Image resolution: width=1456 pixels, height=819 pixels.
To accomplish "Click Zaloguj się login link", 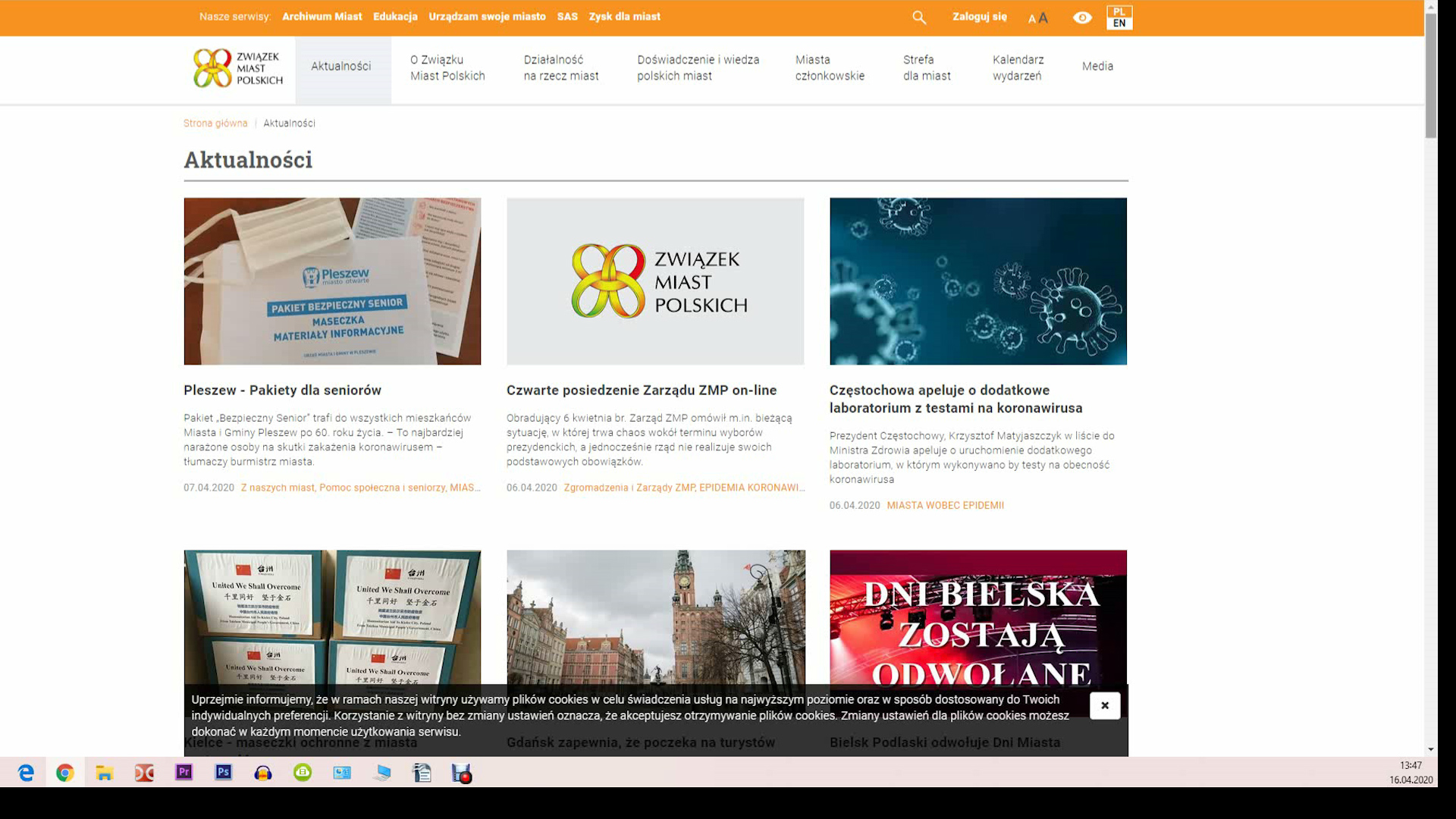I will [x=980, y=17].
